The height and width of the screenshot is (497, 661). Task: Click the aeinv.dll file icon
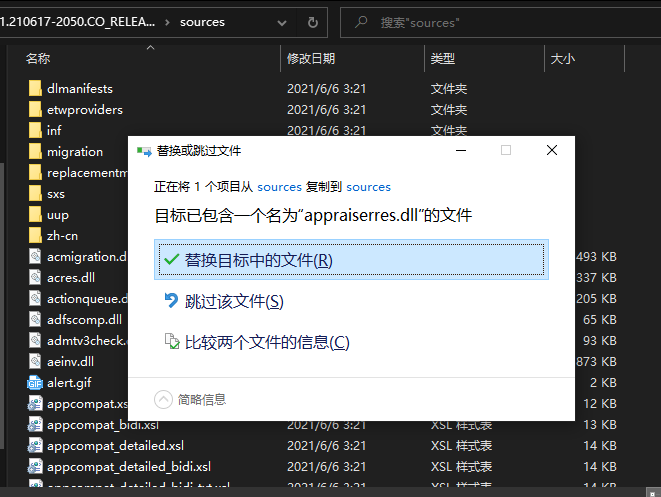(35, 362)
